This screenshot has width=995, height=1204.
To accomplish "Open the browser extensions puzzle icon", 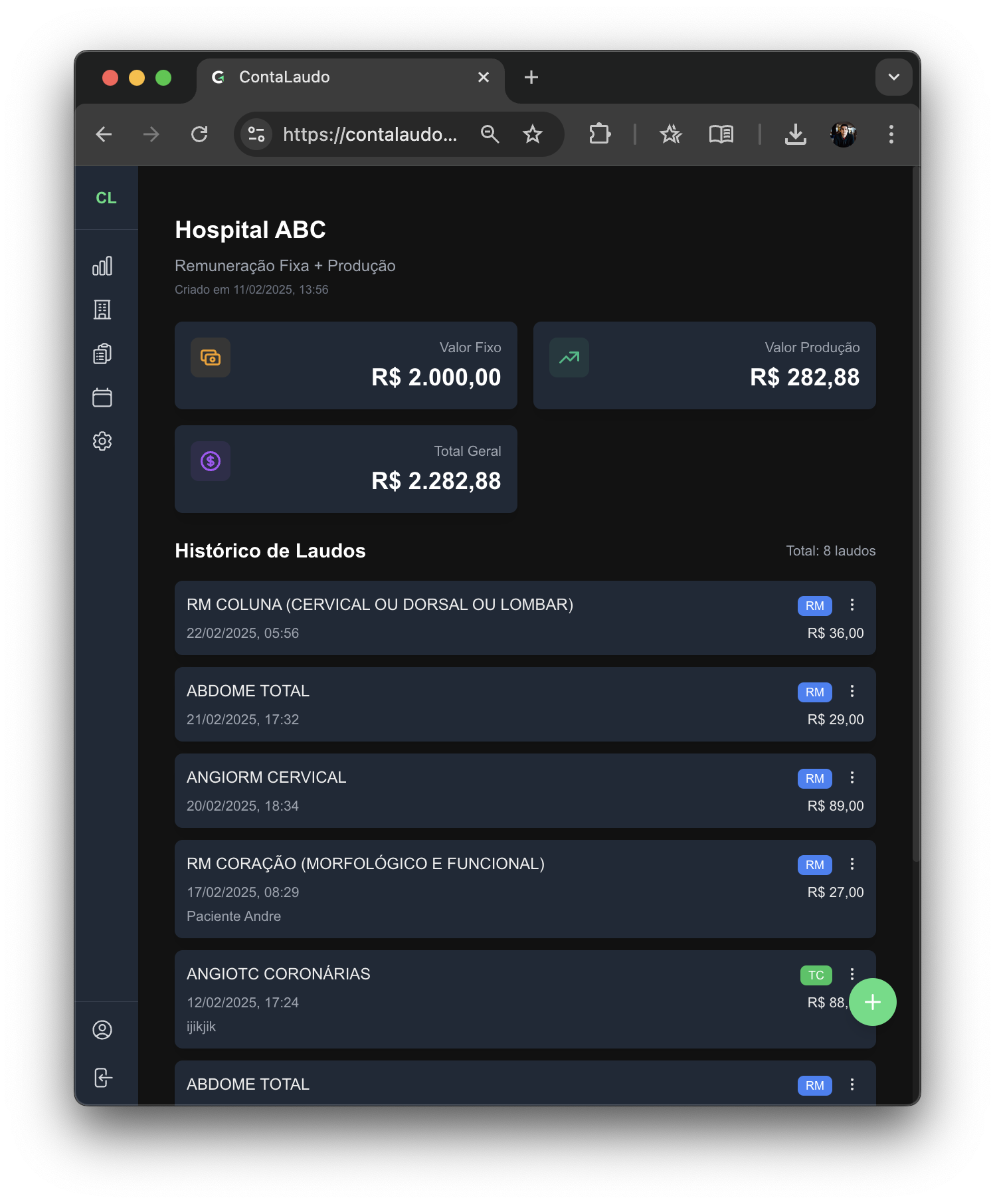I will point(599,134).
